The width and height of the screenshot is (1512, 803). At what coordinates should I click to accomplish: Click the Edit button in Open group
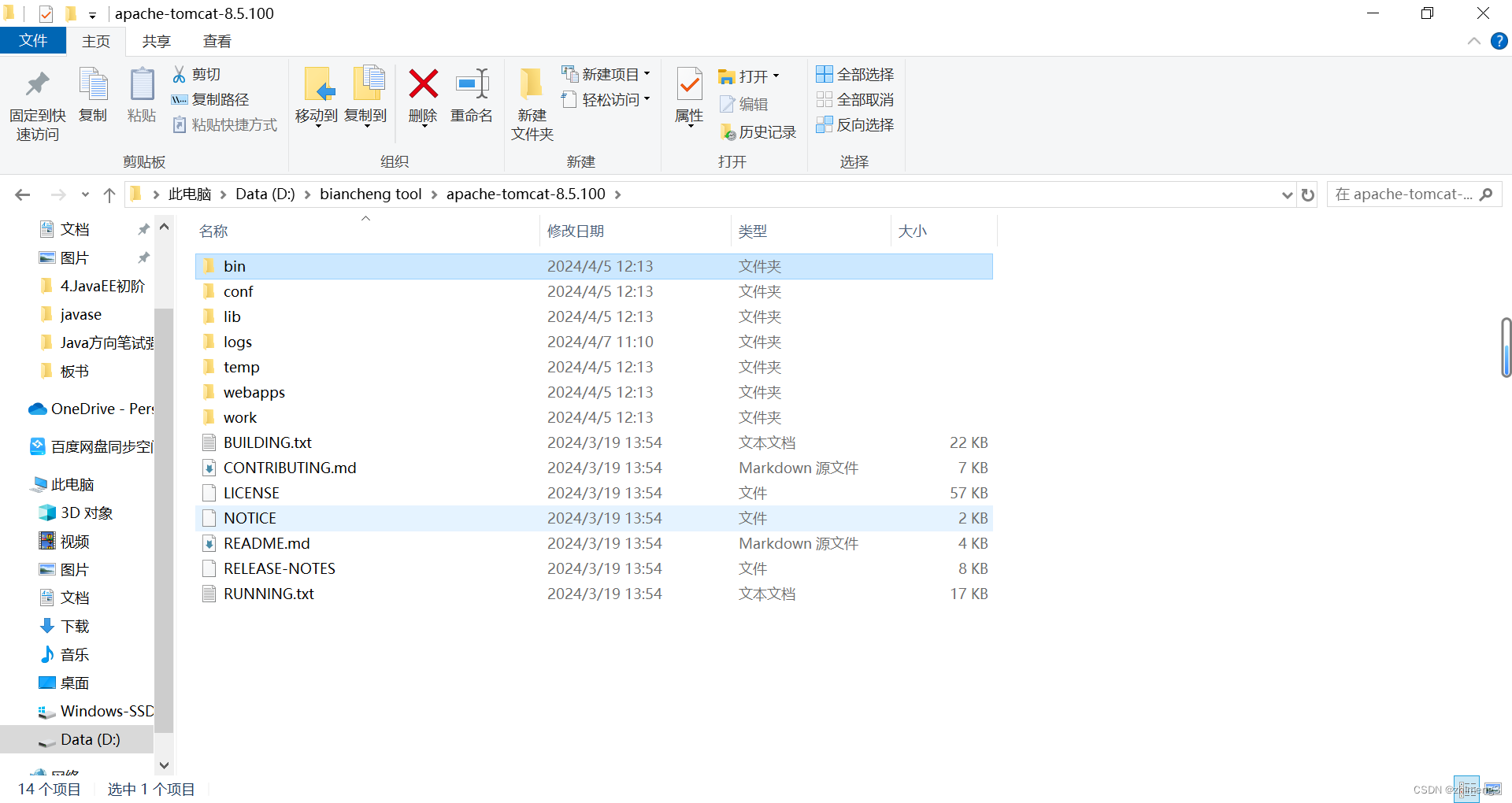point(743,104)
